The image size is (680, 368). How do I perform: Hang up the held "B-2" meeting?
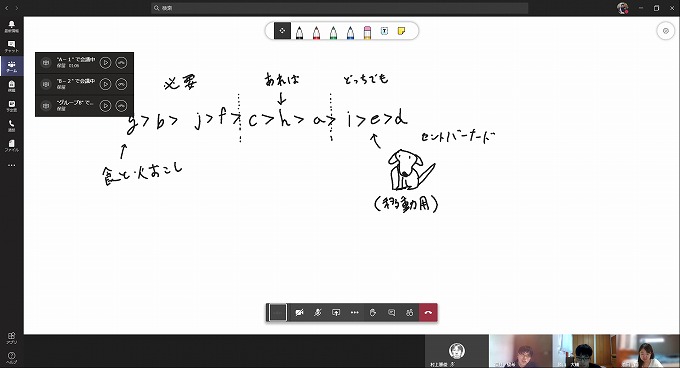point(121,84)
